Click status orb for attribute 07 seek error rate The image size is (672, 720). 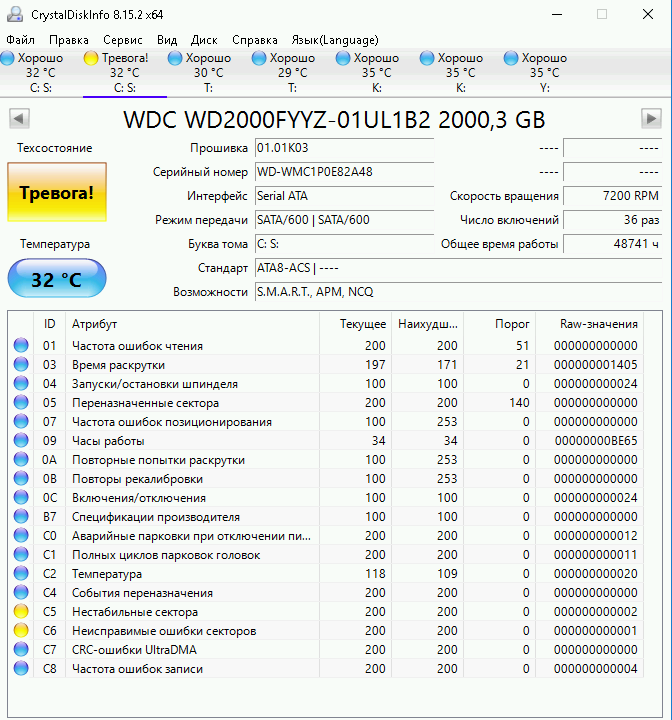21,421
